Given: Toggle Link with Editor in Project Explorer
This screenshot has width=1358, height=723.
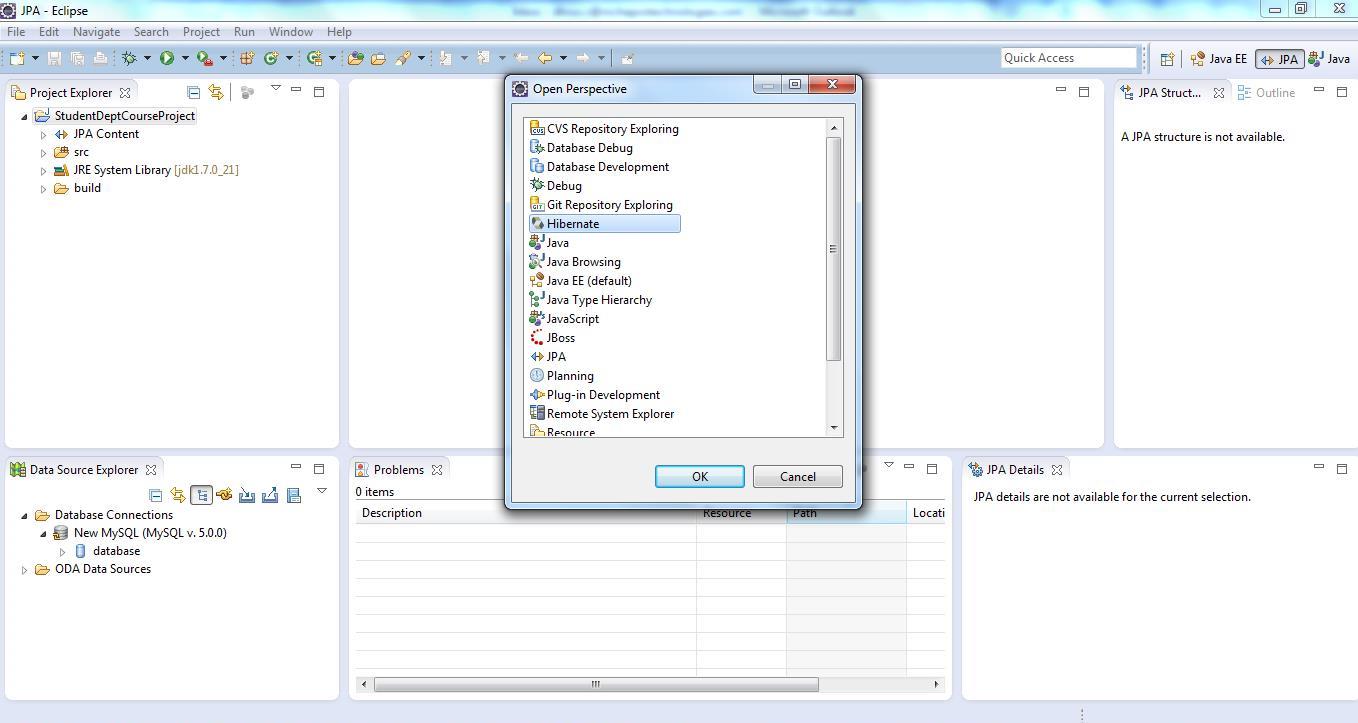Looking at the screenshot, I should (215, 92).
